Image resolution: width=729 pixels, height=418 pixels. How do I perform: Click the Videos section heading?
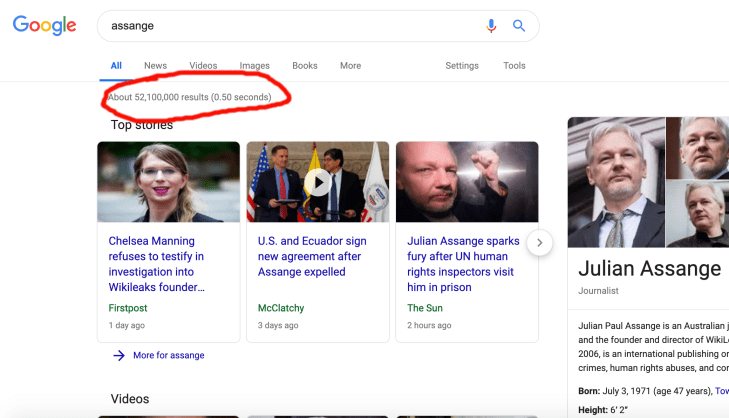tap(130, 399)
